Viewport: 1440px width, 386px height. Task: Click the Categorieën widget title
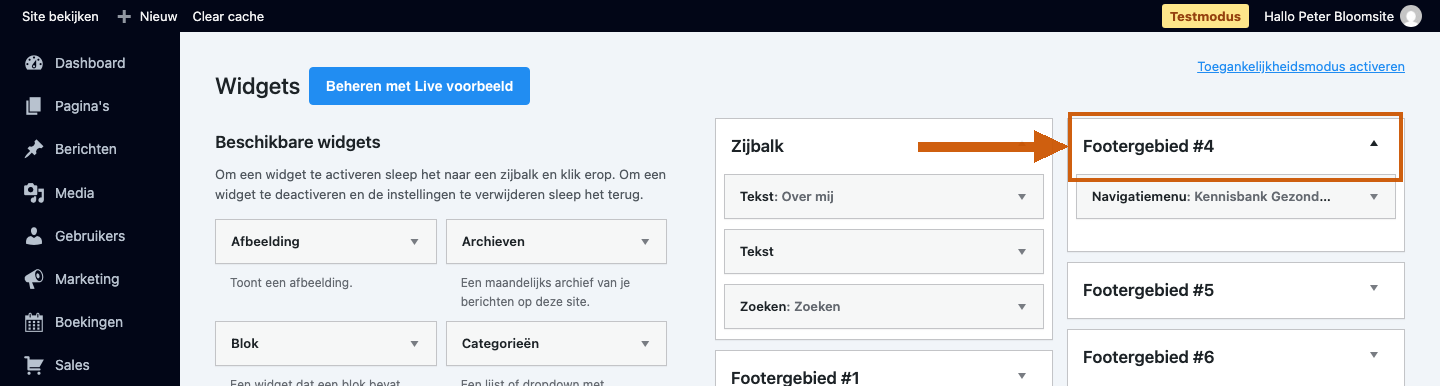click(500, 343)
